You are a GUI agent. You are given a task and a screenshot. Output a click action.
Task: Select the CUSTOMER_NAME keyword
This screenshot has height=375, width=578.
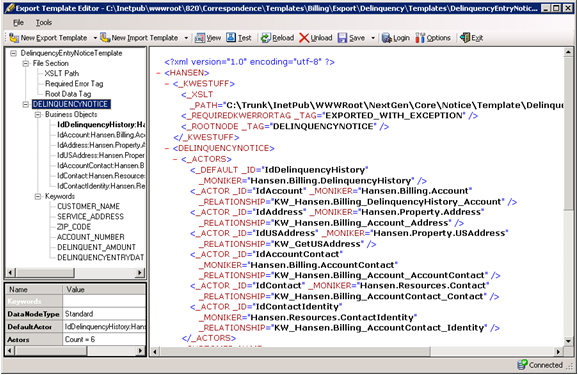pyautogui.click(x=88, y=206)
